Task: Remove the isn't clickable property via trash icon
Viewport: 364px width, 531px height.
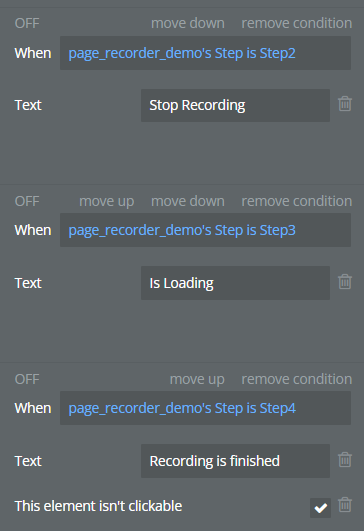Action: pyautogui.click(x=345, y=505)
